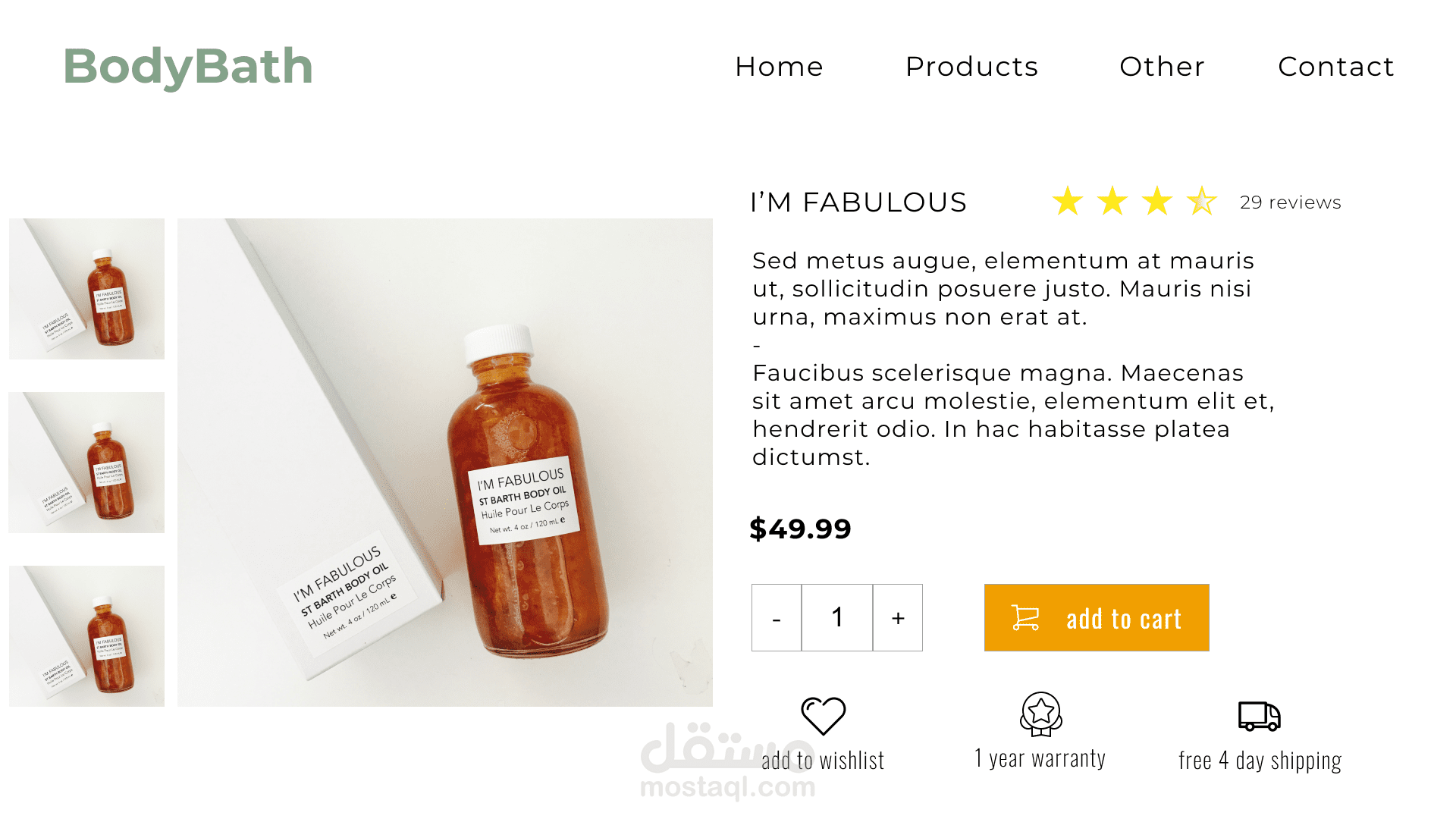Click the shipping truck icon
This screenshot has width=1456, height=819.
[1259, 715]
